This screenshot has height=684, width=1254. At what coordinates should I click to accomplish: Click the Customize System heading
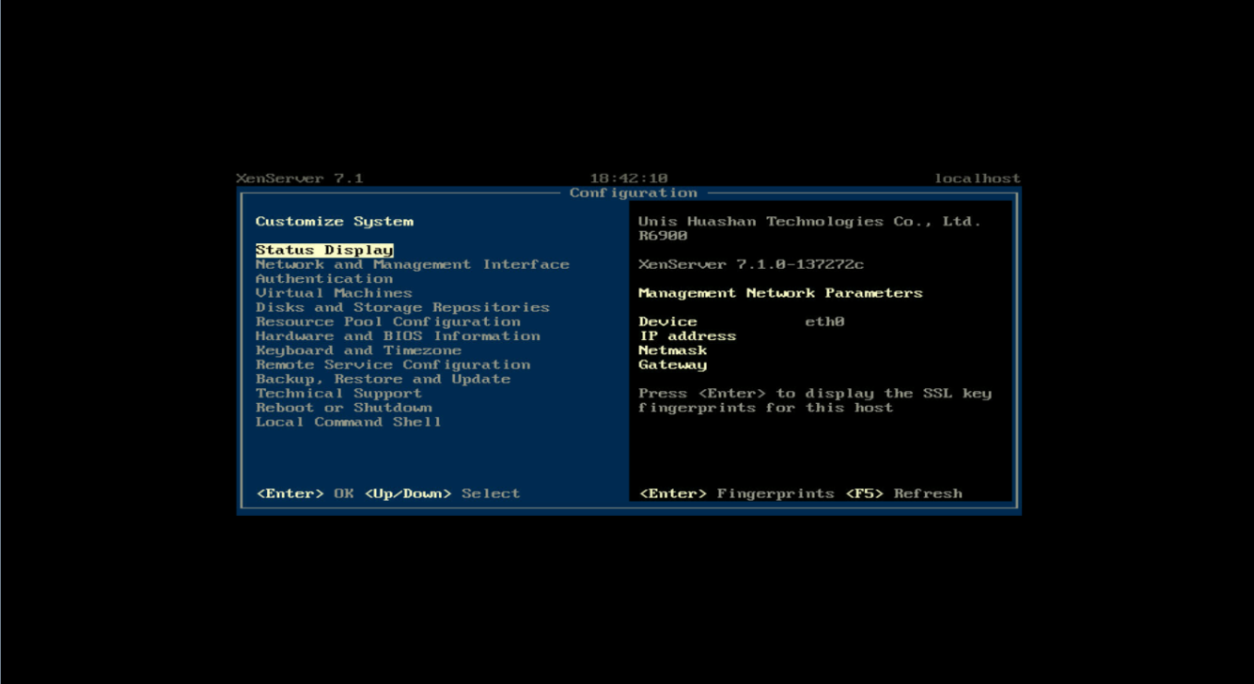(x=334, y=222)
